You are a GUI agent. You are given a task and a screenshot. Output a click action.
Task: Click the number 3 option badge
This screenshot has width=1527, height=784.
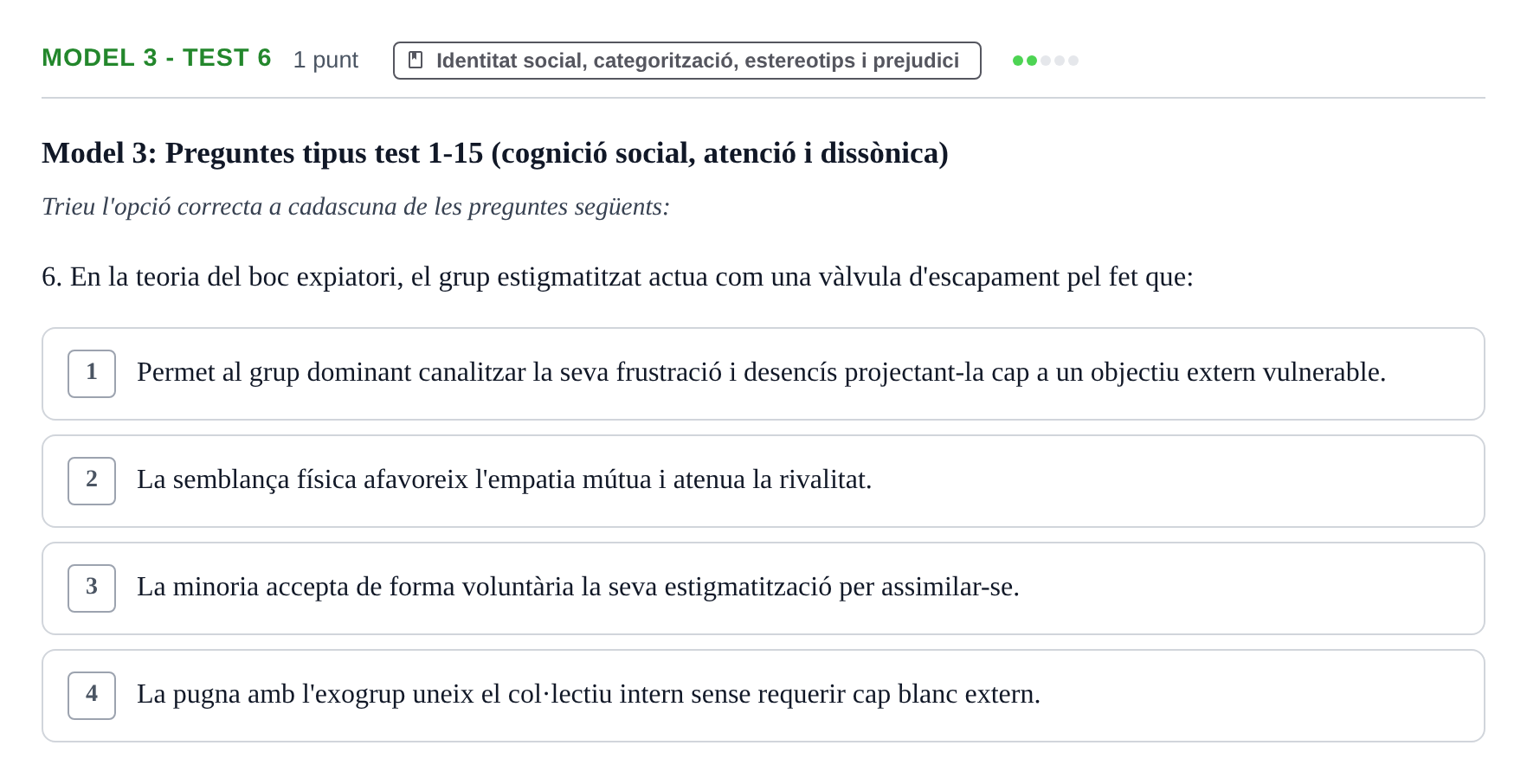[x=92, y=588]
